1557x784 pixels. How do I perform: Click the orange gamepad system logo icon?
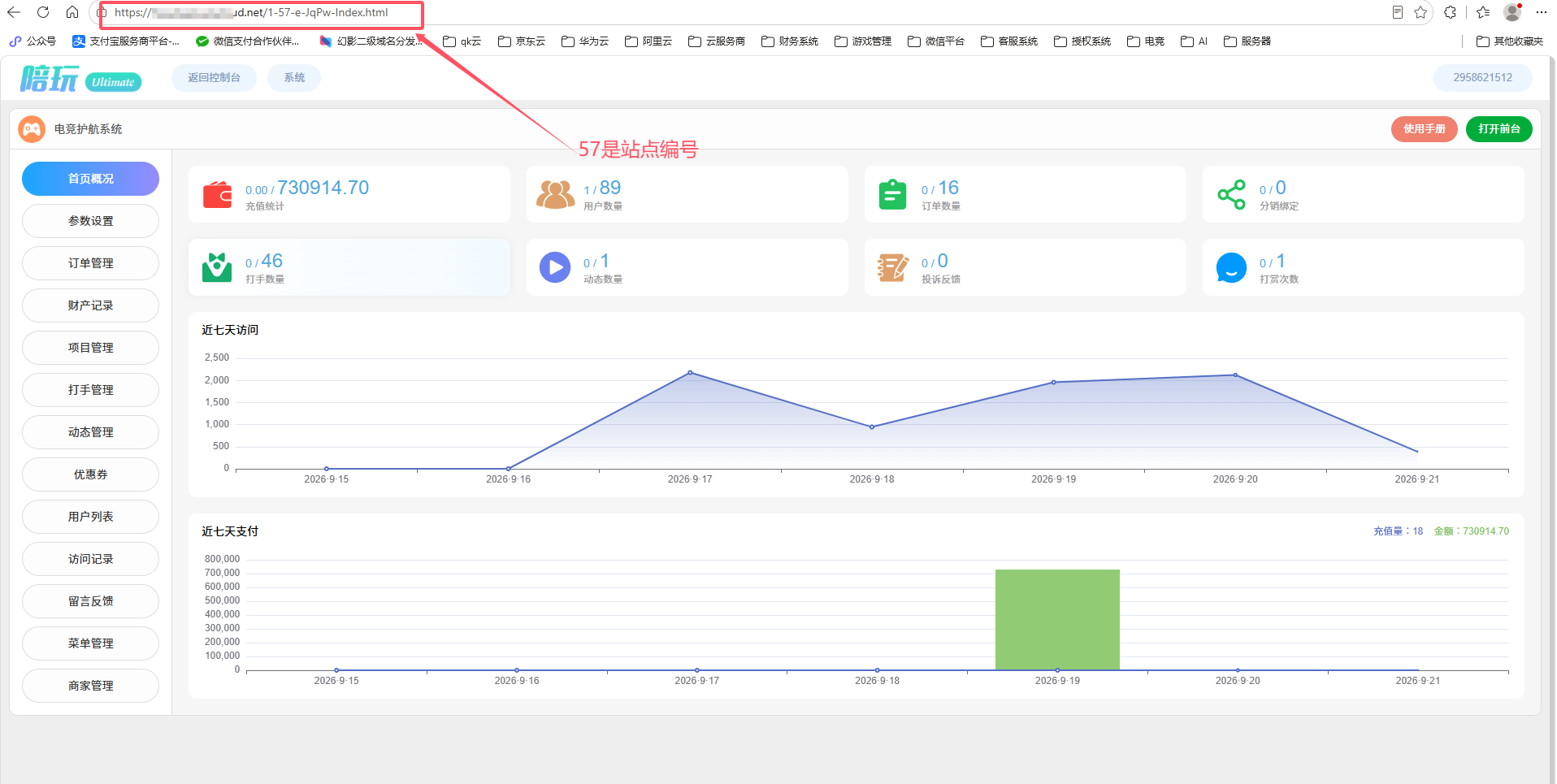click(32, 129)
